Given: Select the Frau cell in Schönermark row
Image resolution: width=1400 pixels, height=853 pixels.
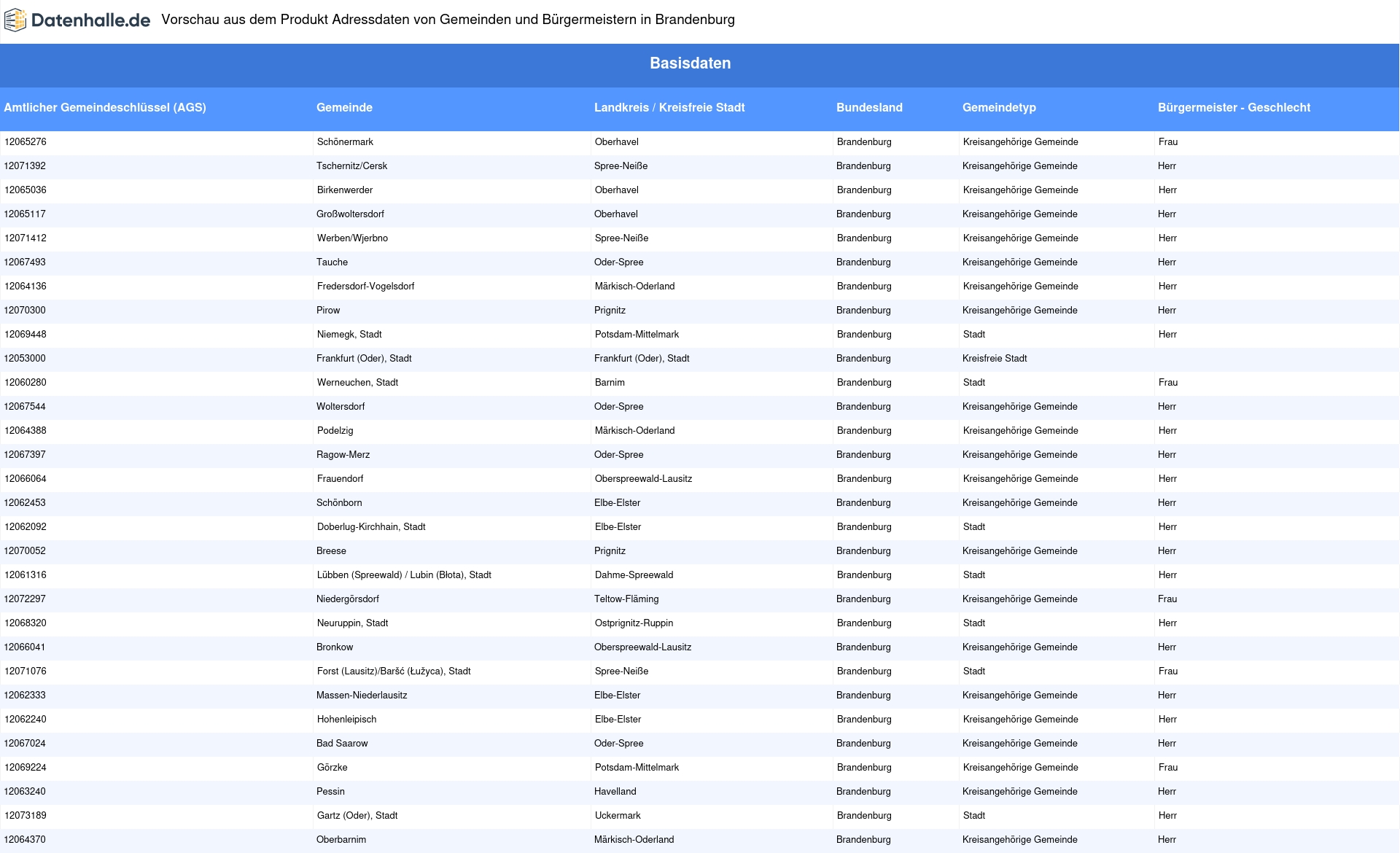Looking at the screenshot, I should tap(1277, 142).
